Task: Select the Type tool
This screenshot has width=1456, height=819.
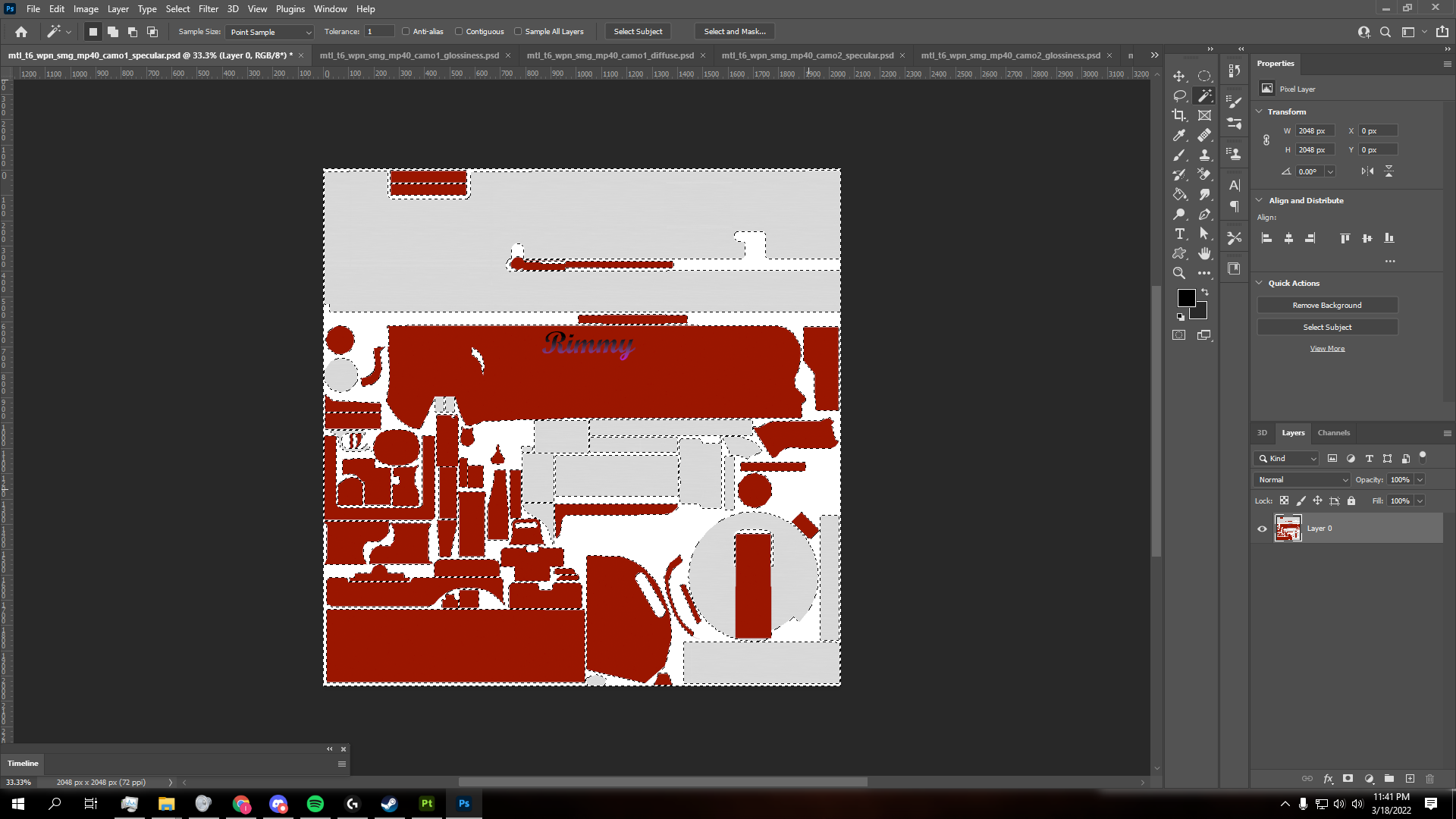Action: point(1180,233)
